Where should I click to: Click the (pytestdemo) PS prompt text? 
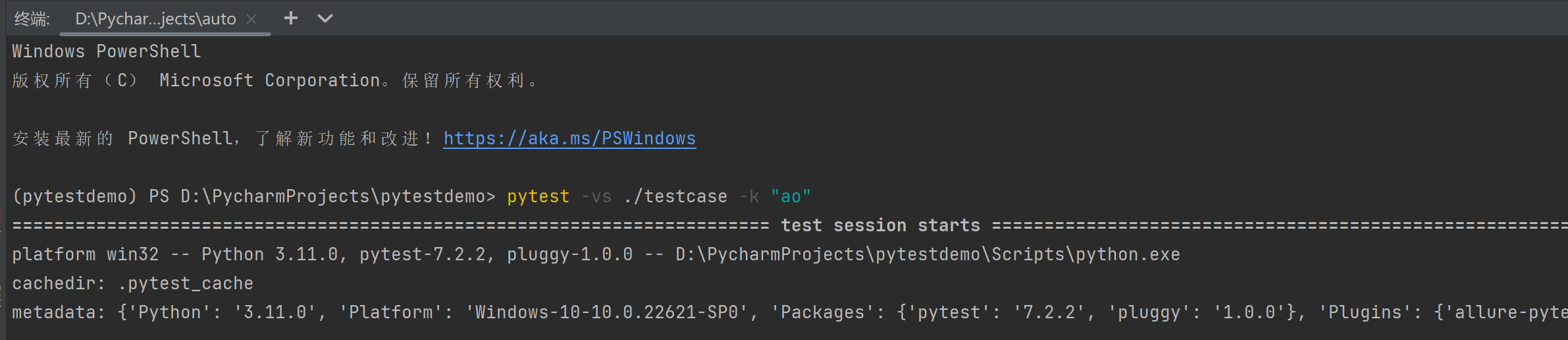[91, 196]
